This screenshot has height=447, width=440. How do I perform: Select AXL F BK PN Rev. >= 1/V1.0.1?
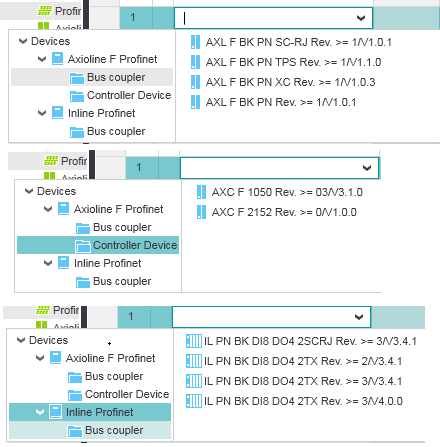point(281,102)
